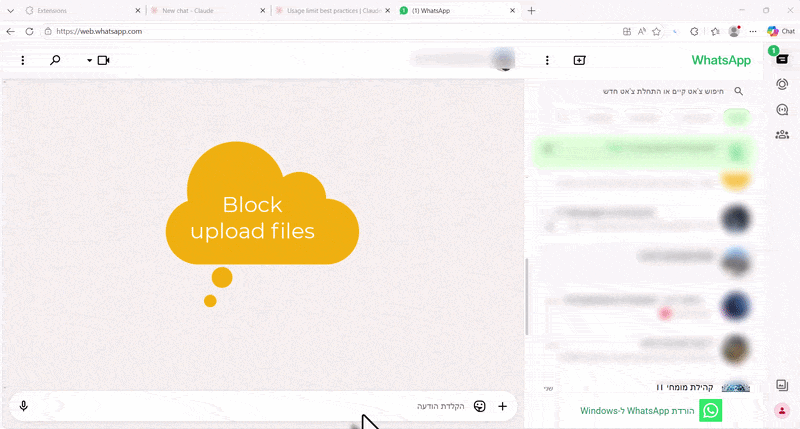This screenshot has height=429, width=800.
Task: Switch to the Usage limit best practices tab
Action: [x=332, y=11]
